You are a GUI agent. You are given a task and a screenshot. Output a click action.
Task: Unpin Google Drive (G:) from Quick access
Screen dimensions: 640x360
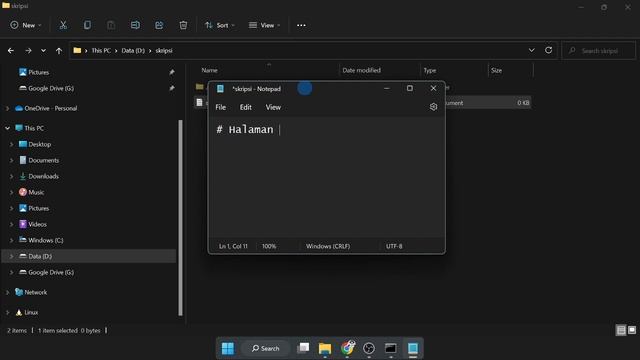(x=172, y=88)
